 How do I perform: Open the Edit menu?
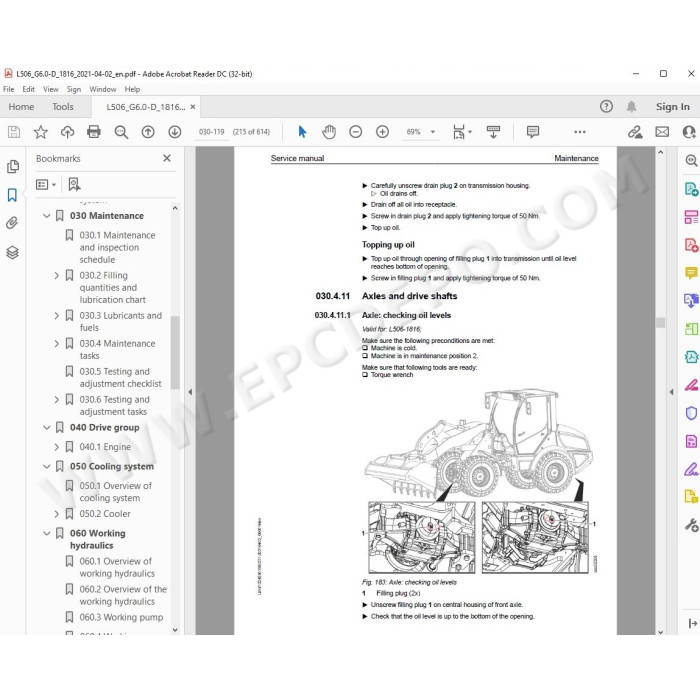[28, 89]
